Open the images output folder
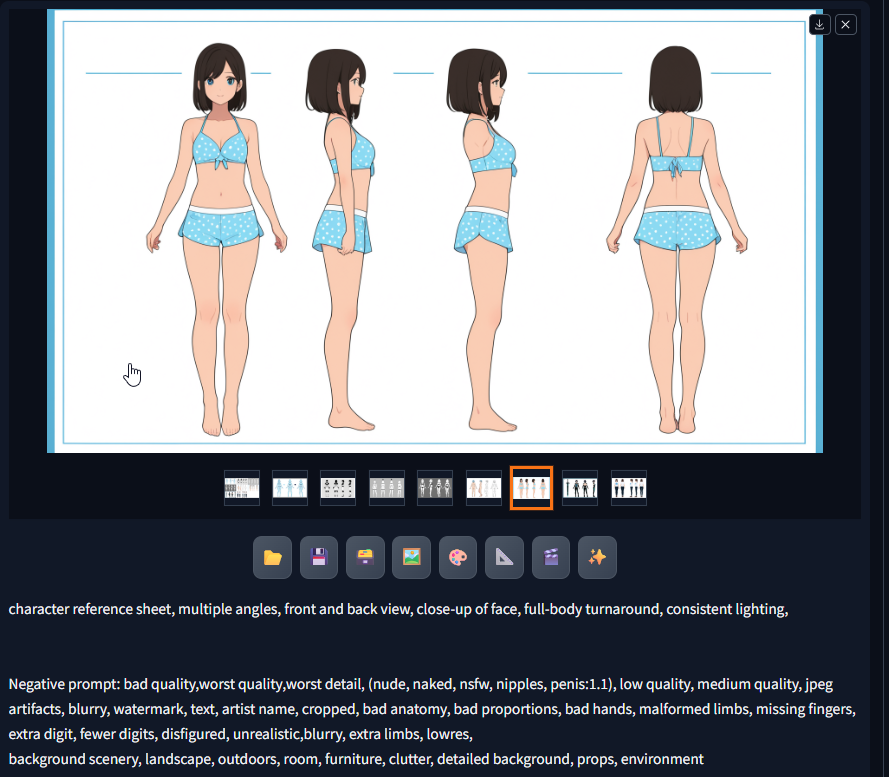Screen dimensions: 889x777 [x=273, y=558]
